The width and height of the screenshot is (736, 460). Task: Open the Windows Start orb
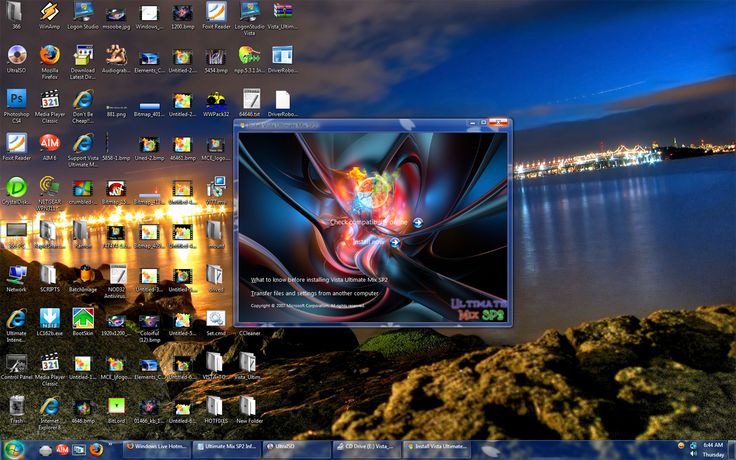(x=14, y=450)
